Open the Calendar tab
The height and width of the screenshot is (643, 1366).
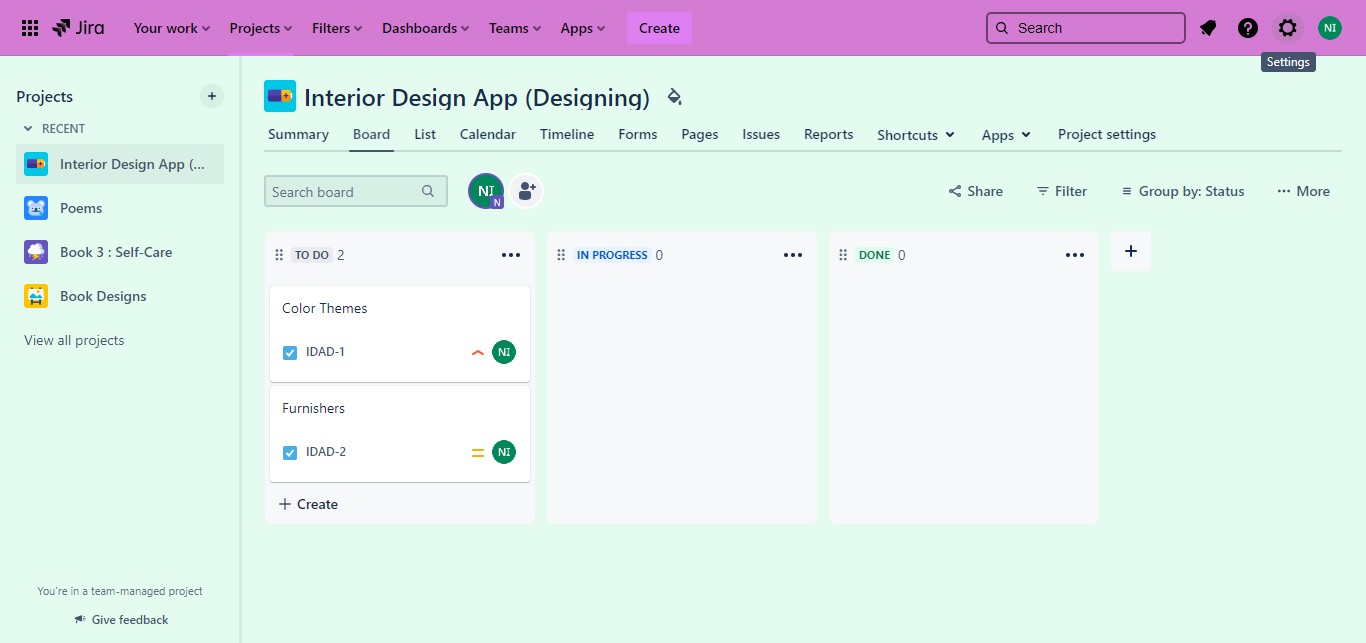pos(488,134)
